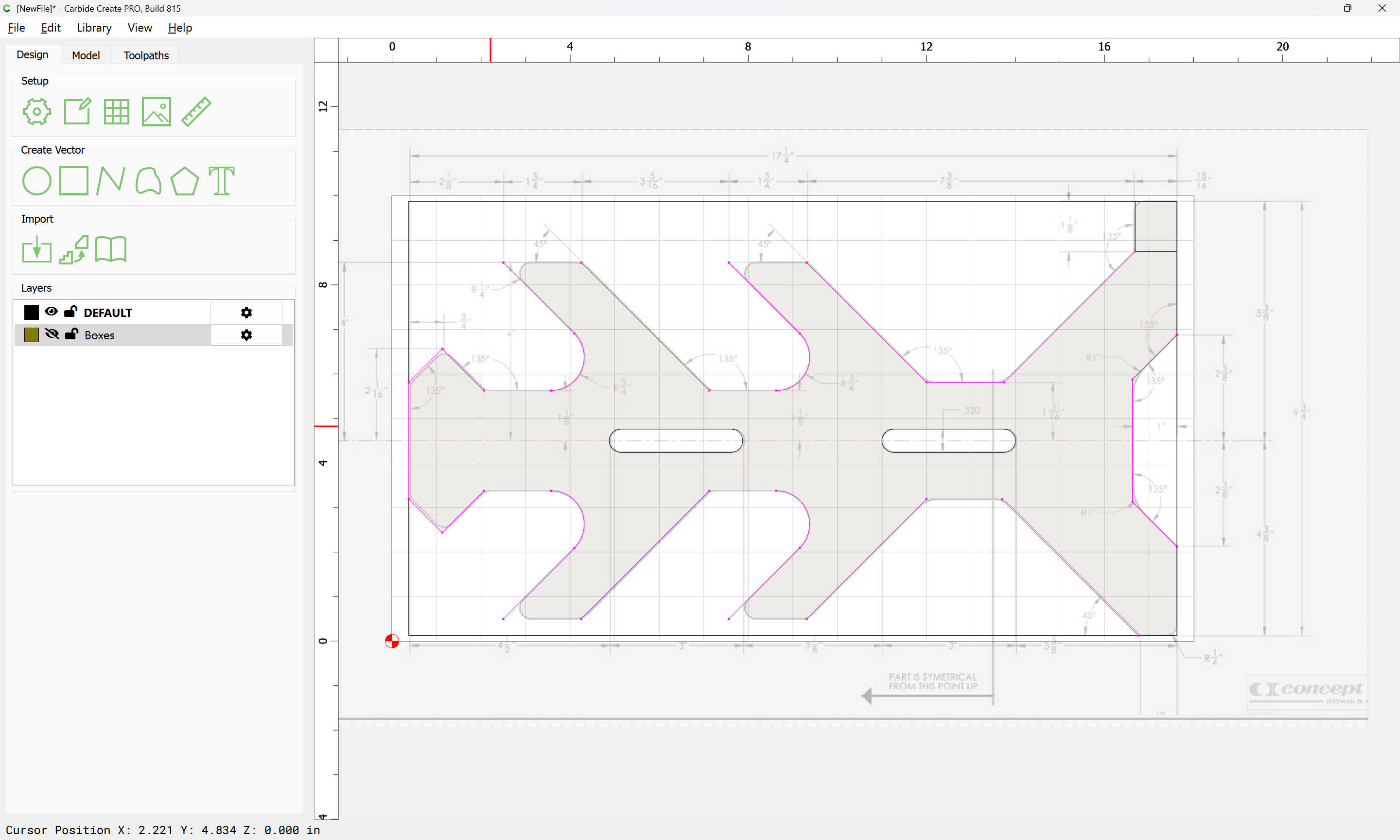This screenshot has height=840, width=1400.
Task: Click the edit document notes icon
Action: point(77,111)
